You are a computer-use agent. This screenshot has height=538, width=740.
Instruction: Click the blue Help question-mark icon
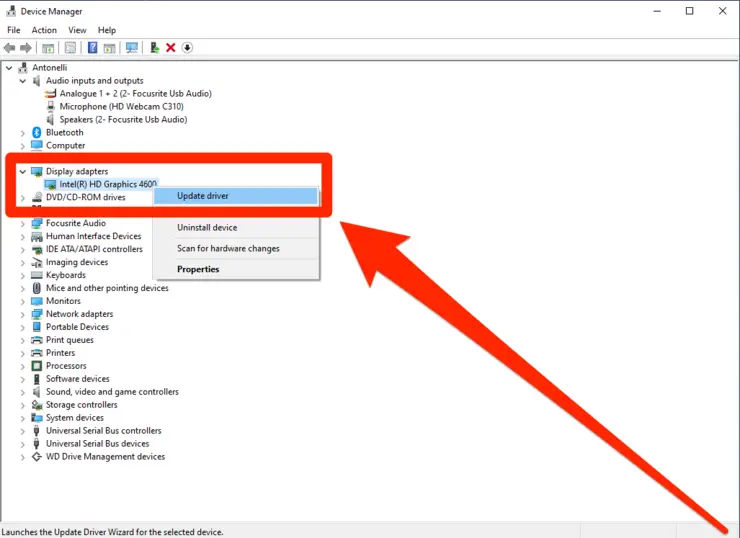(x=92, y=48)
